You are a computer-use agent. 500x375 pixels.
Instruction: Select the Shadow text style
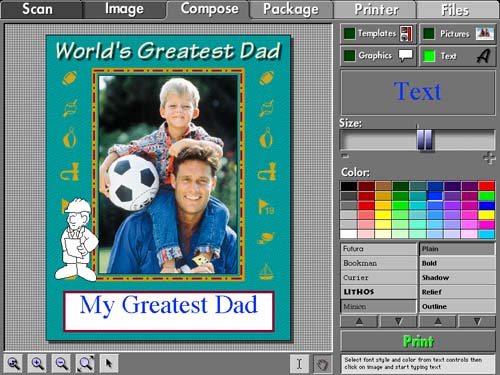pyautogui.click(x=457, y=278)
